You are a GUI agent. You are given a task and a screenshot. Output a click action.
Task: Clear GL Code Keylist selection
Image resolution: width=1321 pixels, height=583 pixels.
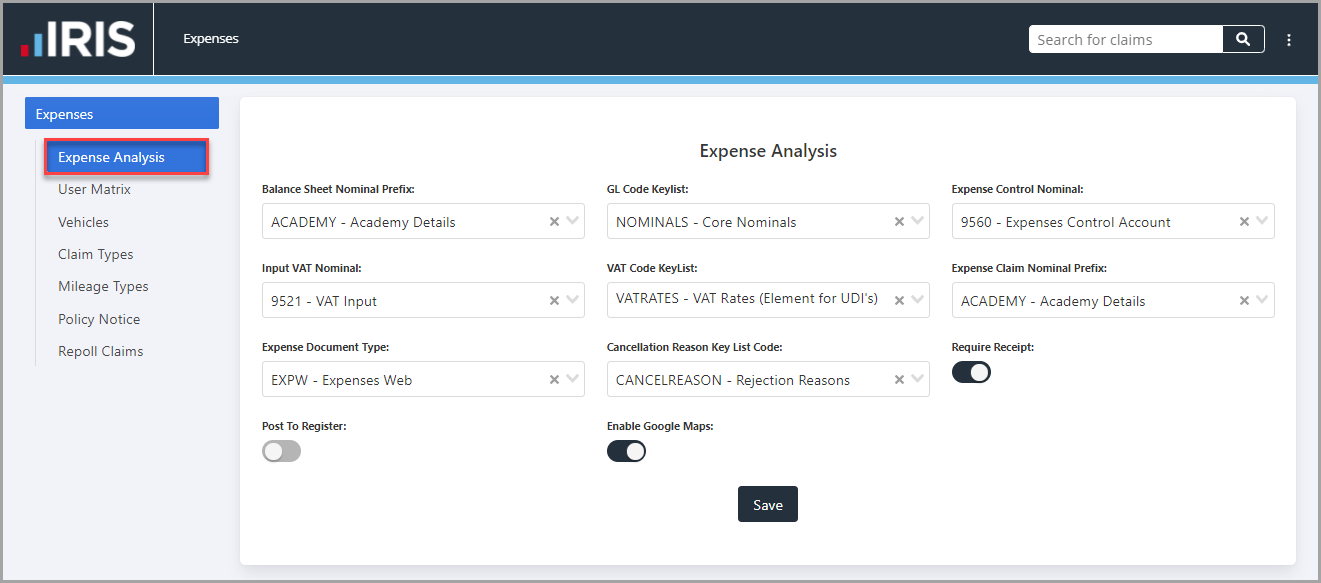coord(899,222)
